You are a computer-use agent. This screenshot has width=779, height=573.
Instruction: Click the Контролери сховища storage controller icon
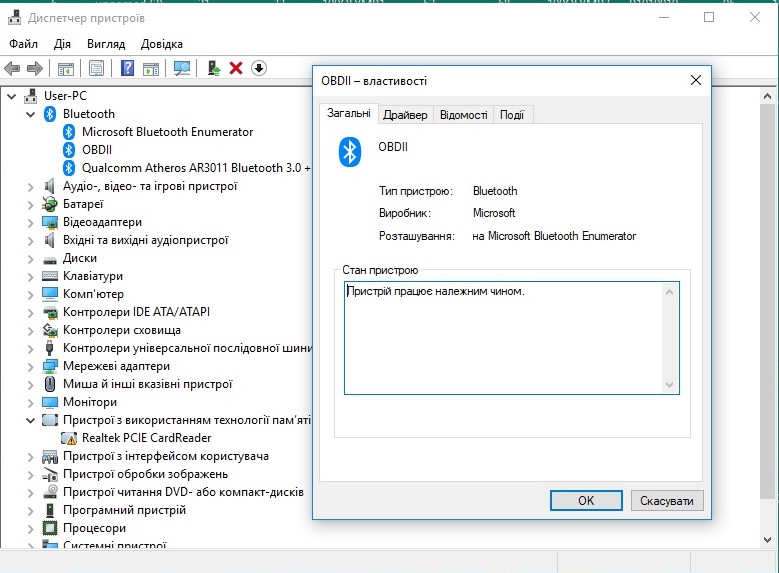(x=50, y=330)
